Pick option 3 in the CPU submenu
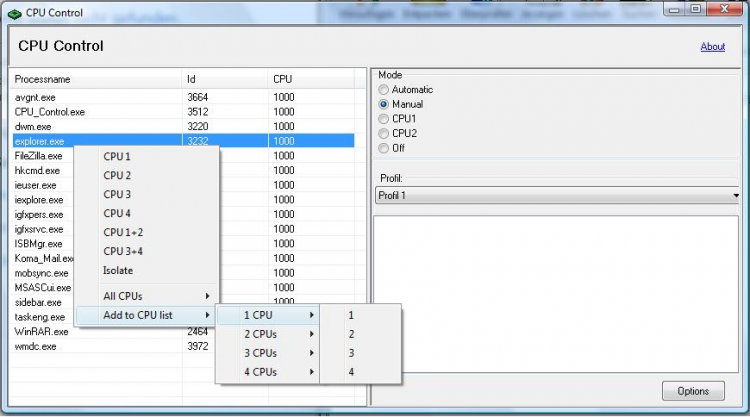This screenshot has height=417, width=750. 360,353
